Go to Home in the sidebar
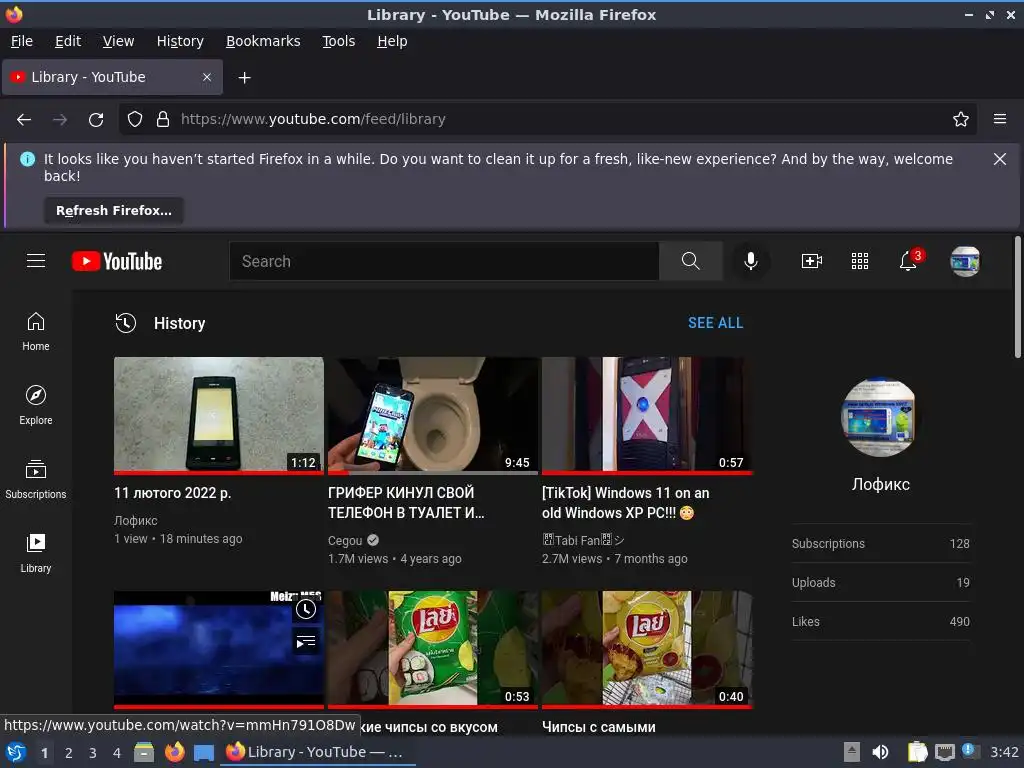This screenshot has height=768, width=1024. [36, 332]
